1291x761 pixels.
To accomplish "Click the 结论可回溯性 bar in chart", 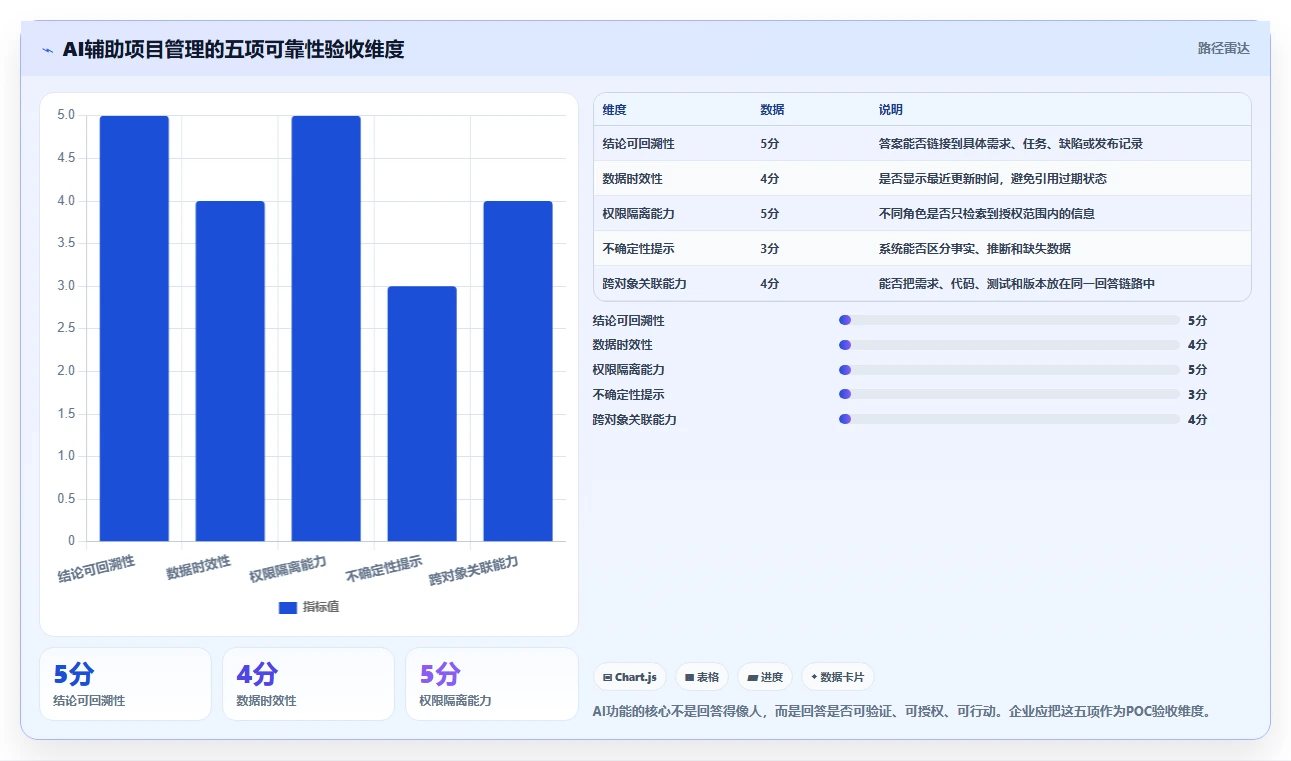I will tap(134, 329).
